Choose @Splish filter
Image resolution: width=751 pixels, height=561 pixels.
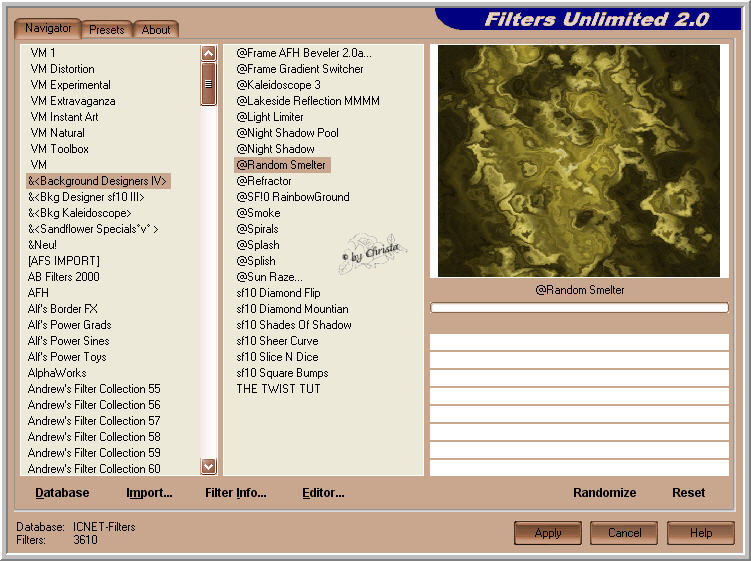[x=256, y=261]
